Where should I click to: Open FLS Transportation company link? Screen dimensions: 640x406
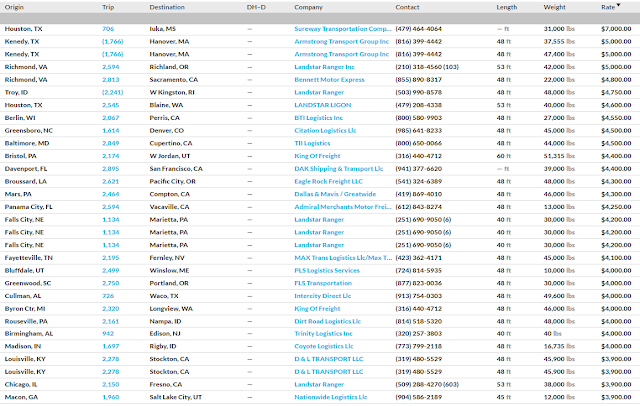click(x=323, y=283)
